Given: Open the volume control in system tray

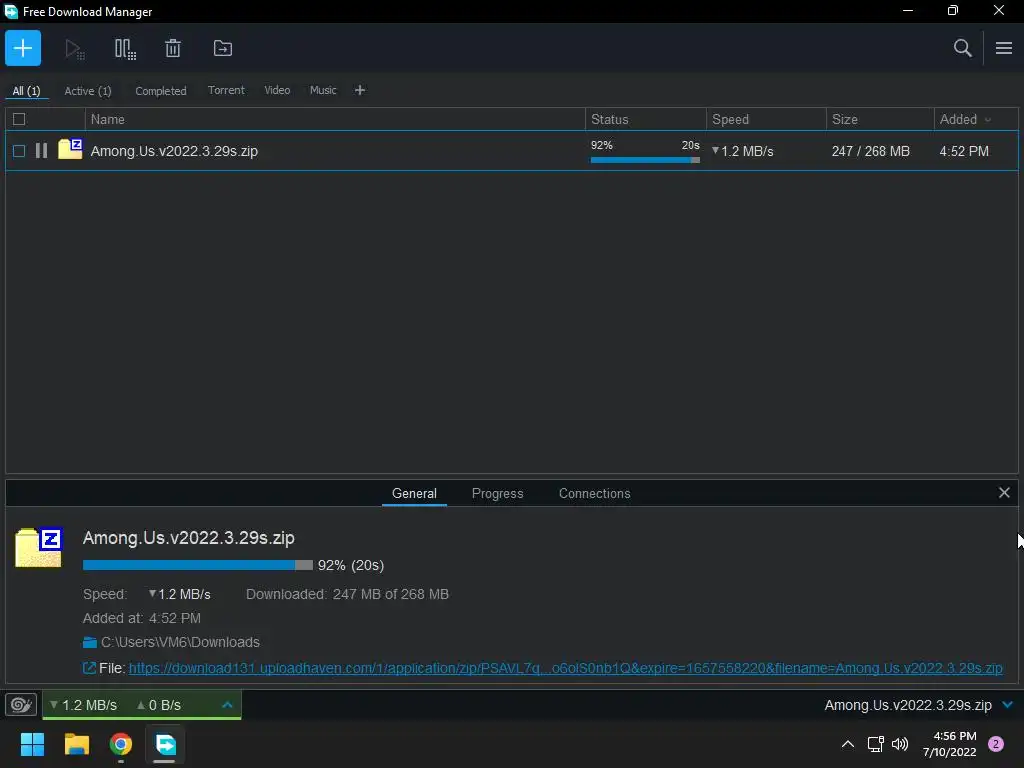Looking at the screenshot, I should click(900, 744).
